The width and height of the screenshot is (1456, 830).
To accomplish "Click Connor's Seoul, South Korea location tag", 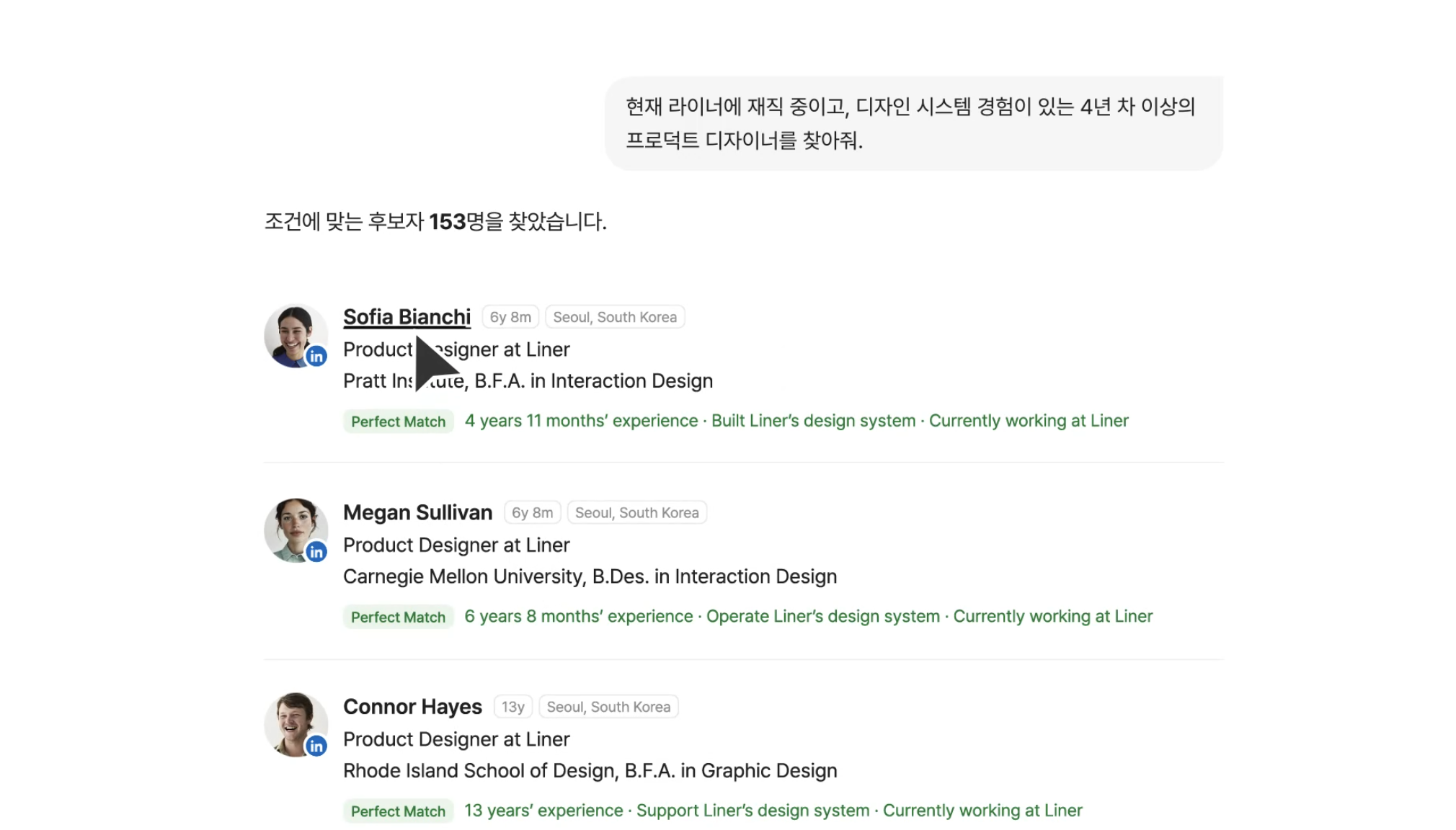I will coord(608,707).
